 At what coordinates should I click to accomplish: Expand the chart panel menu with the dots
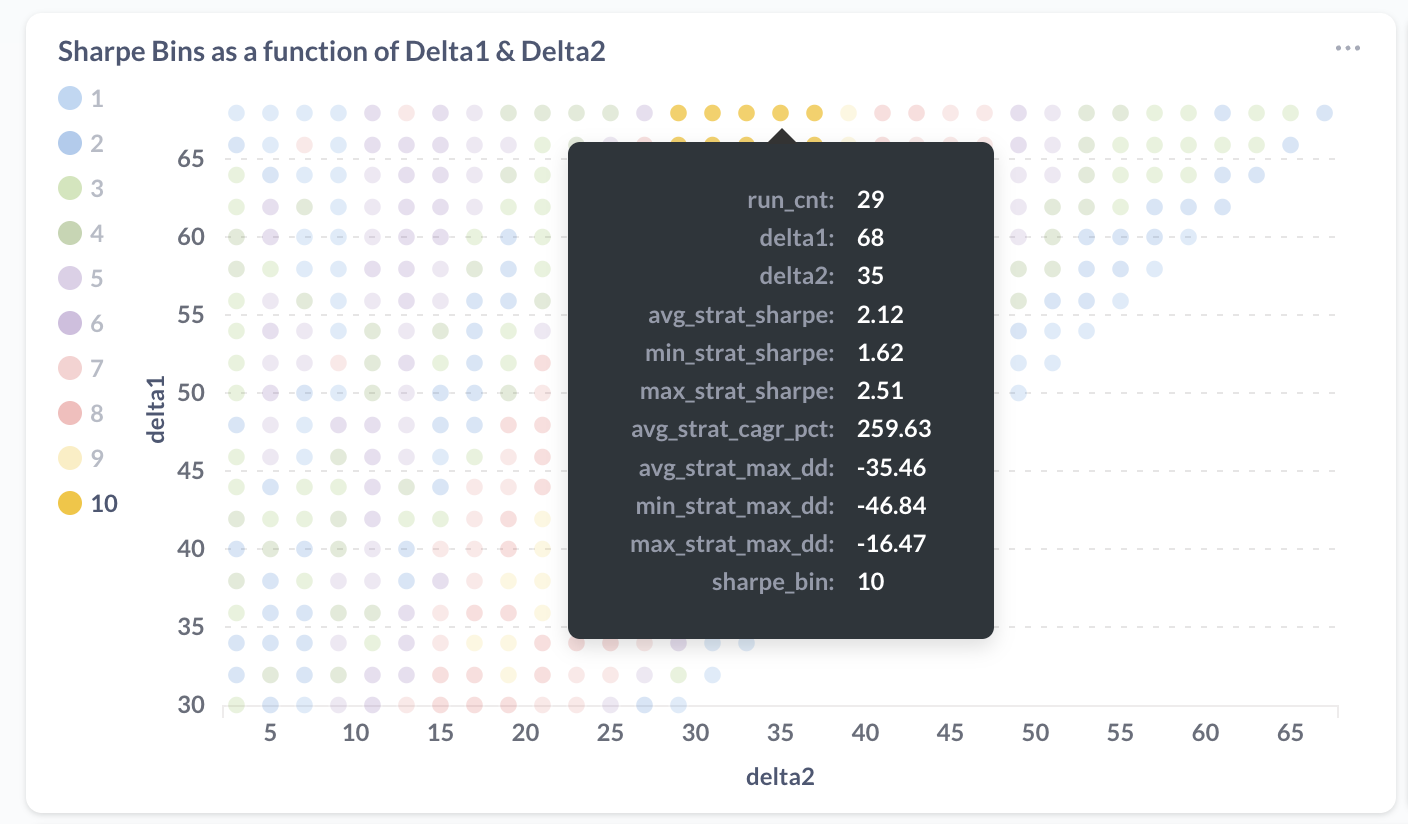tap(1348, 47)
